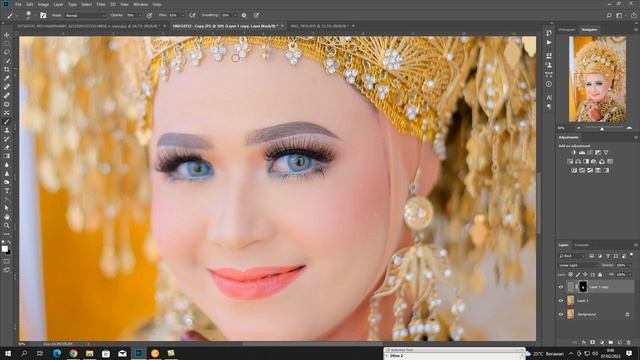Hide the Background layer
The image size is (640, 360).
[561, 314]
